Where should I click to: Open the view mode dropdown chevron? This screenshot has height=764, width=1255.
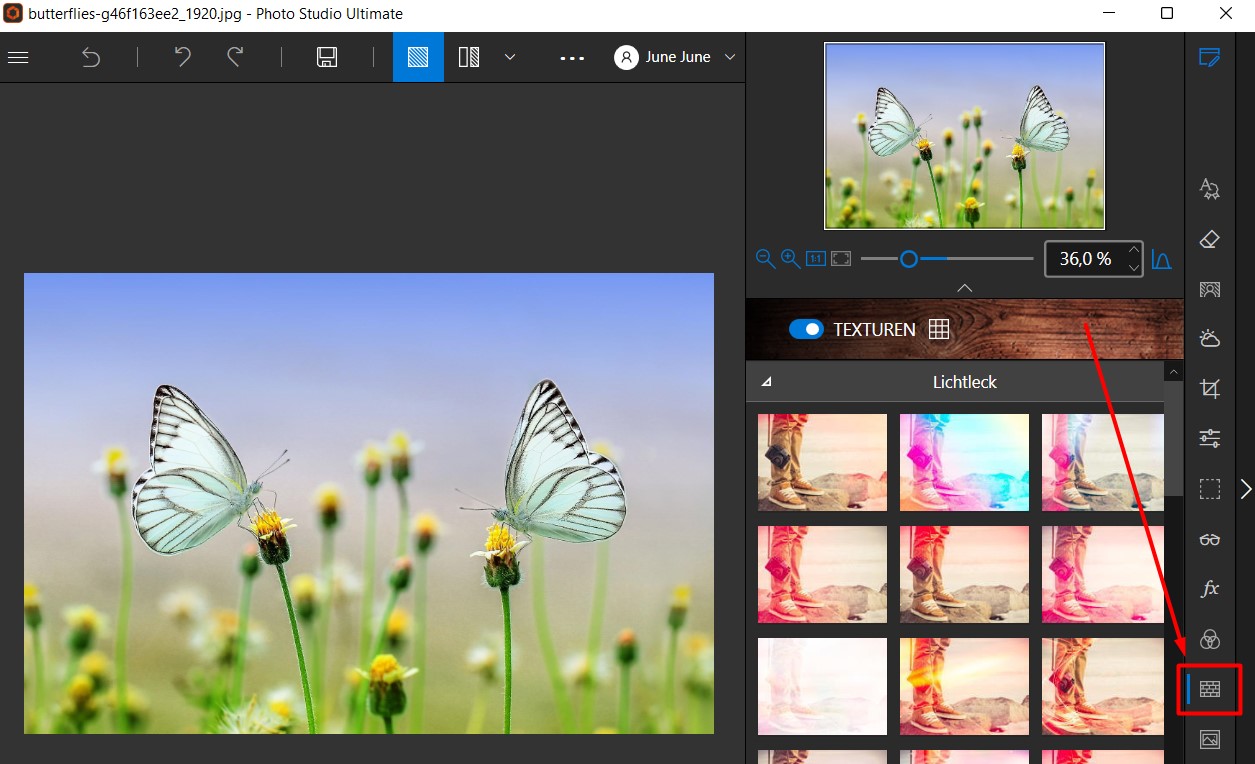510,57
